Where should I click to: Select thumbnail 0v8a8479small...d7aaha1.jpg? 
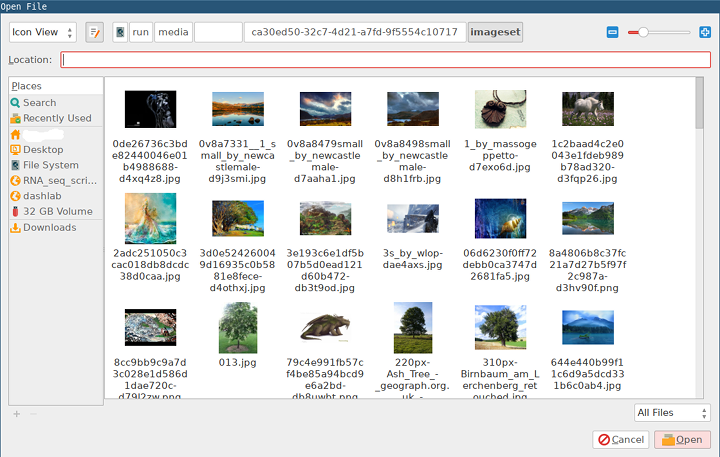325,109
